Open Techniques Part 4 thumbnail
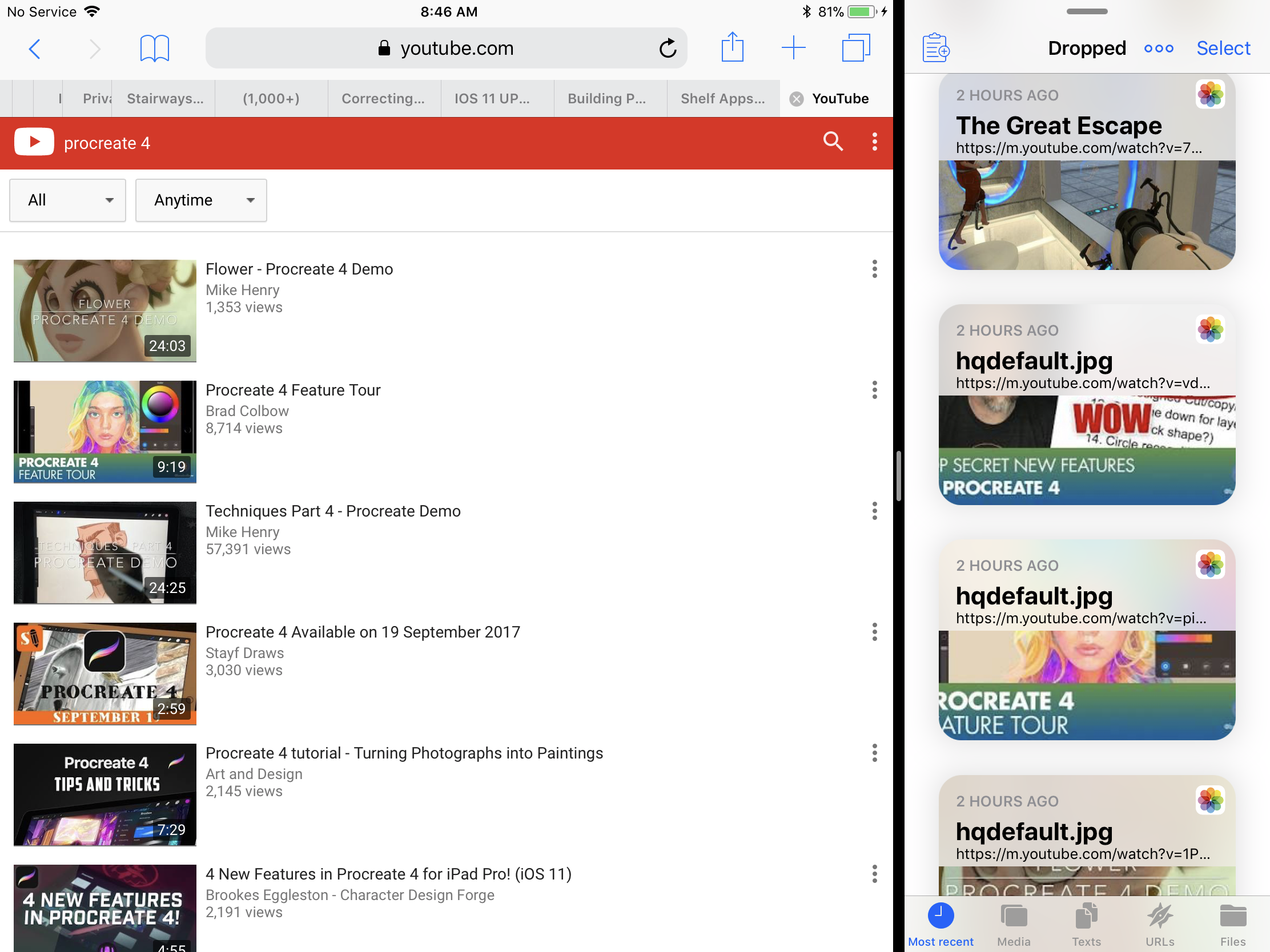Viewport: 1270px width, 952px height. 105,552
